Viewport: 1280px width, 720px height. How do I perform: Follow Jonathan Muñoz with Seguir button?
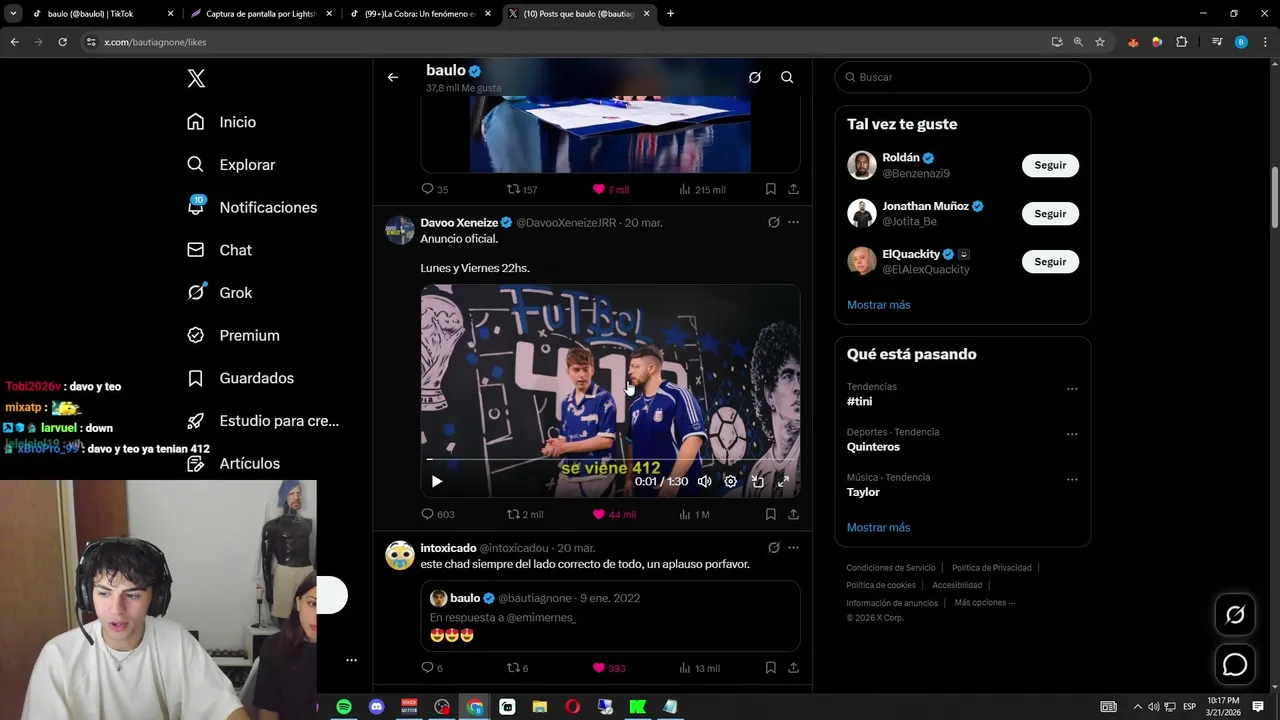tap(1050, 213)
